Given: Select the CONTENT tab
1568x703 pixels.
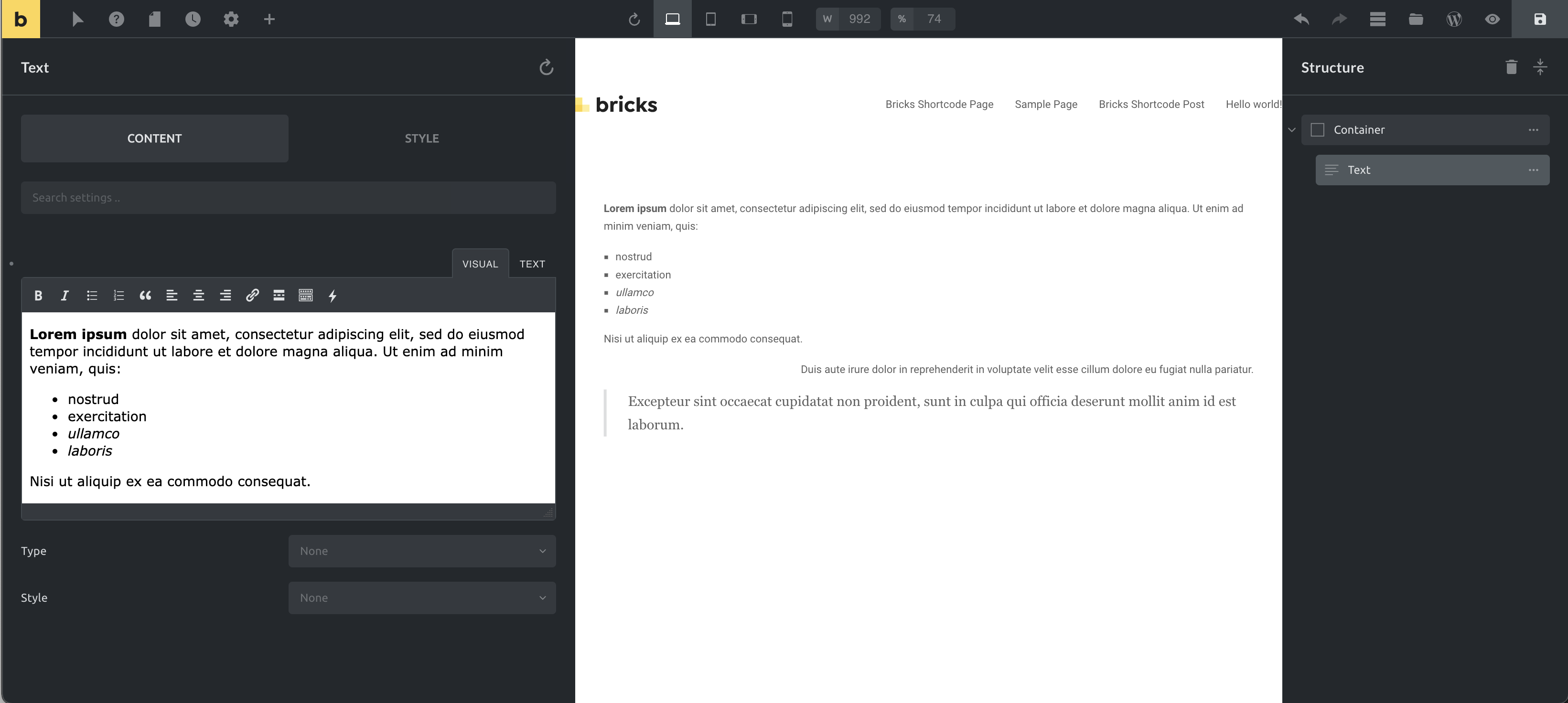Looking at the screenshot, I should point(155,138).
